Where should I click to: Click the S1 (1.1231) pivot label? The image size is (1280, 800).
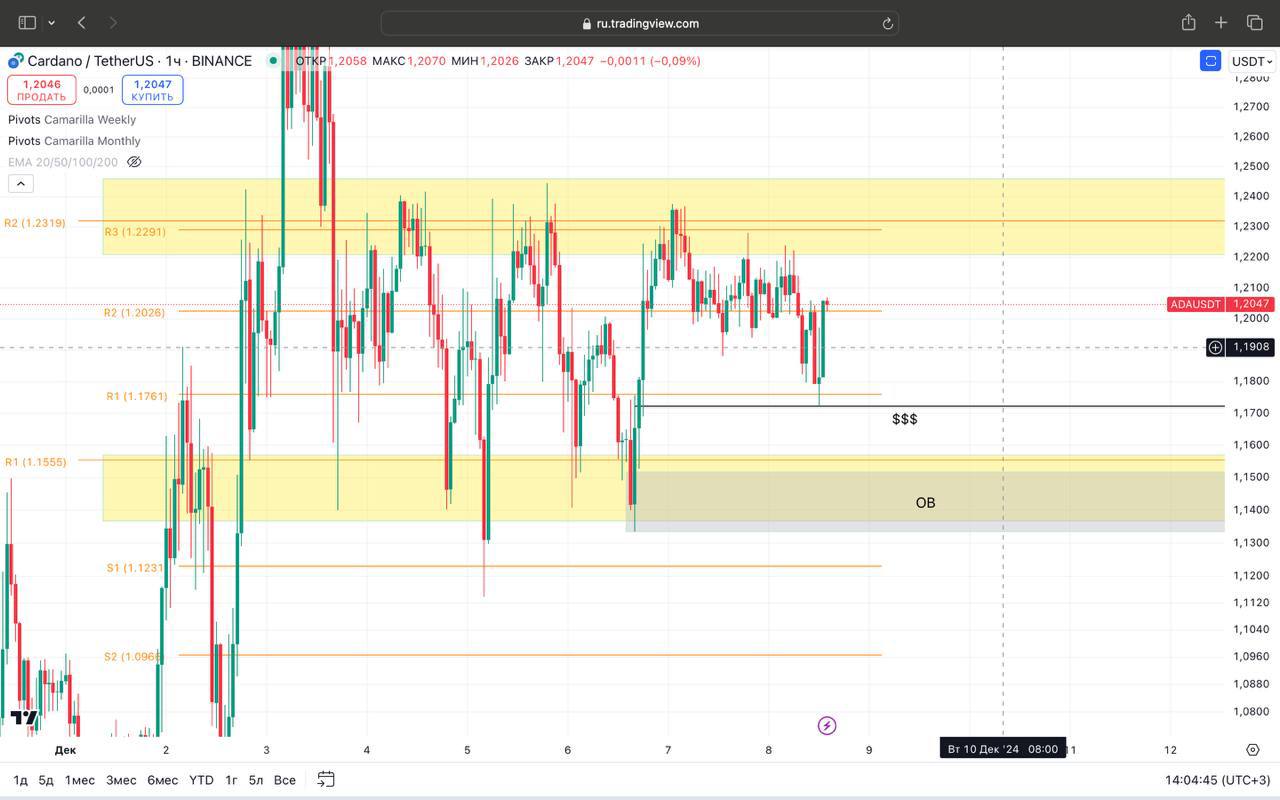[135, 568]
